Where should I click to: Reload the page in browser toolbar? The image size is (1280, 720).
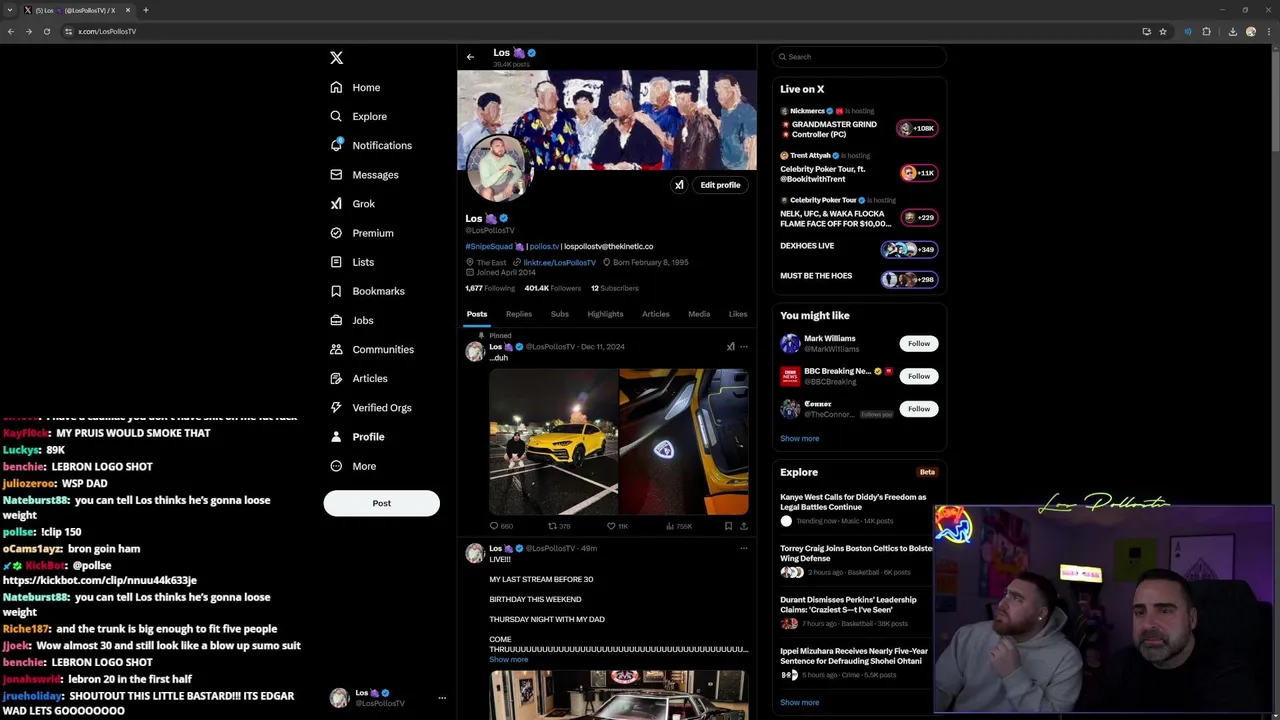coord(46,31)
